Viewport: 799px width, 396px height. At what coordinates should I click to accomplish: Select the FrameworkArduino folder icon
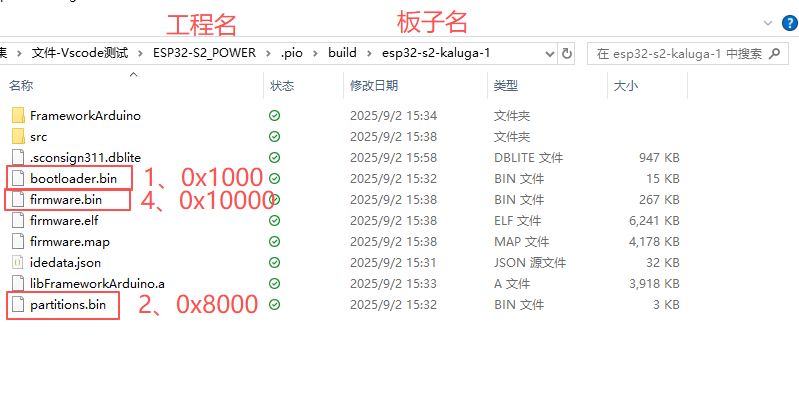[18, 115]
